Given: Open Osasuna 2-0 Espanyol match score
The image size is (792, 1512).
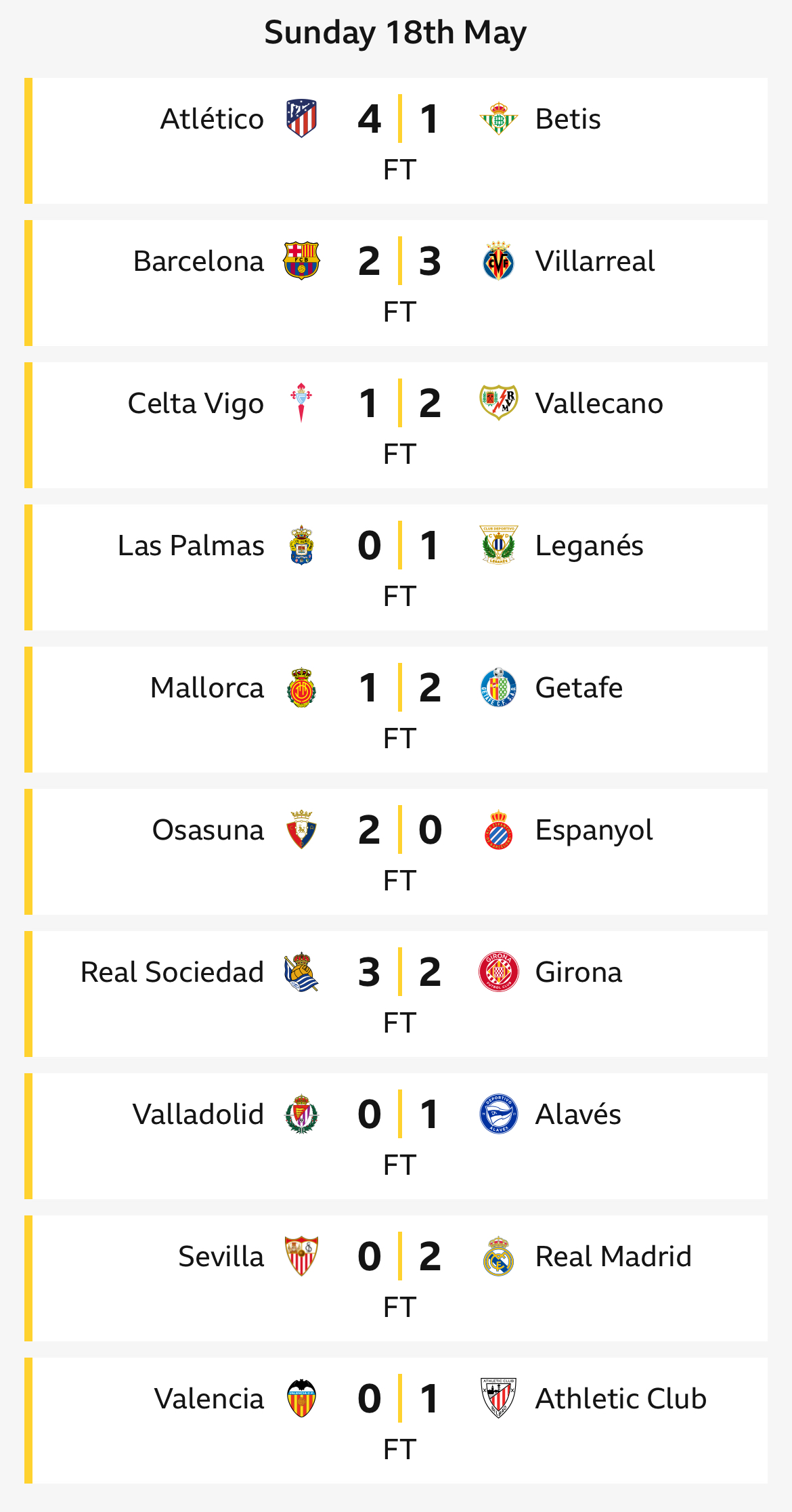Looking at the screenshot, I should [399, 830].
